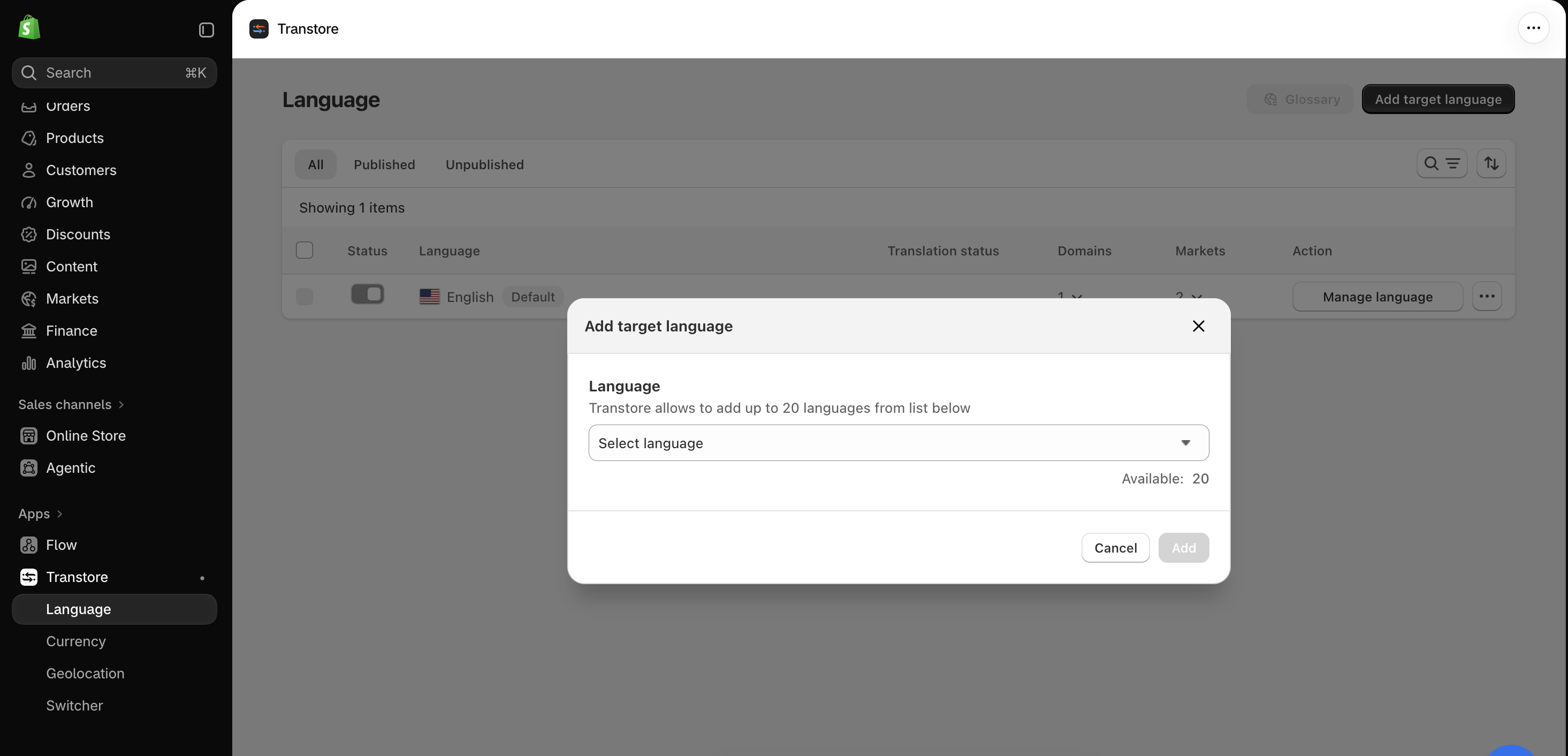Open the header three-dot menu

pyautogui.click(x=1533, y=28)
